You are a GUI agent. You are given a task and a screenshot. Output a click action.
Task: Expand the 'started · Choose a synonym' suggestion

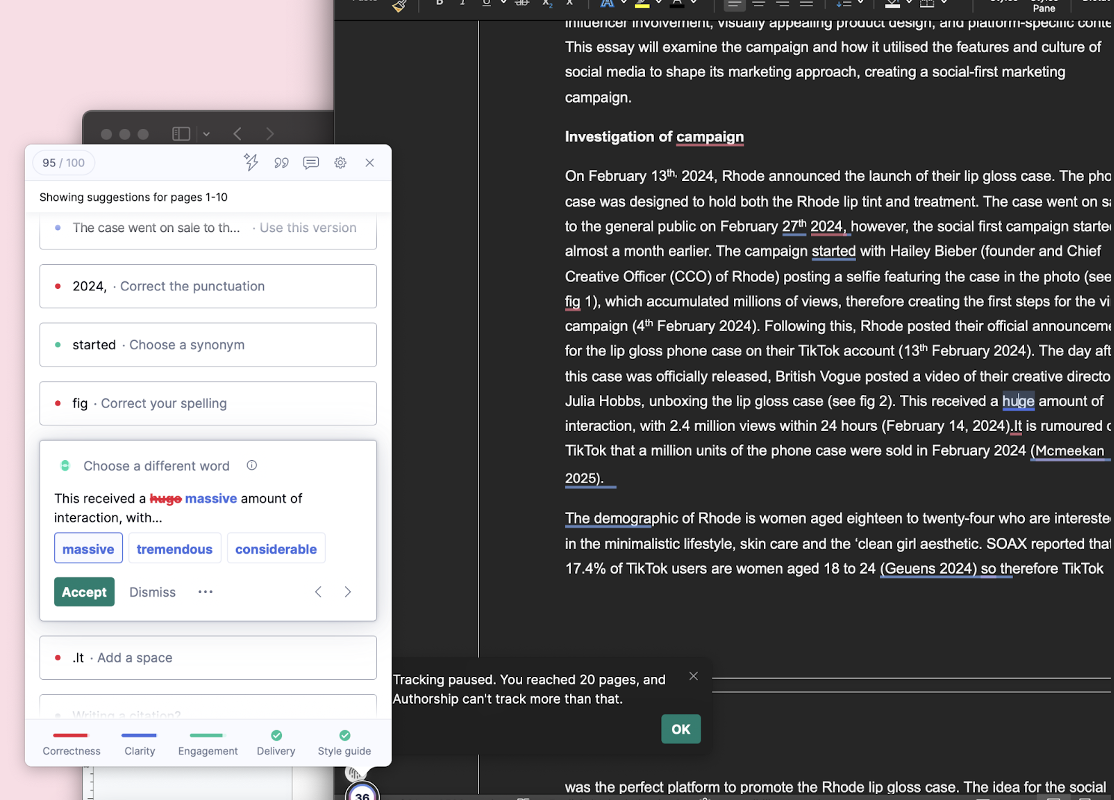(x=208, y=345)
